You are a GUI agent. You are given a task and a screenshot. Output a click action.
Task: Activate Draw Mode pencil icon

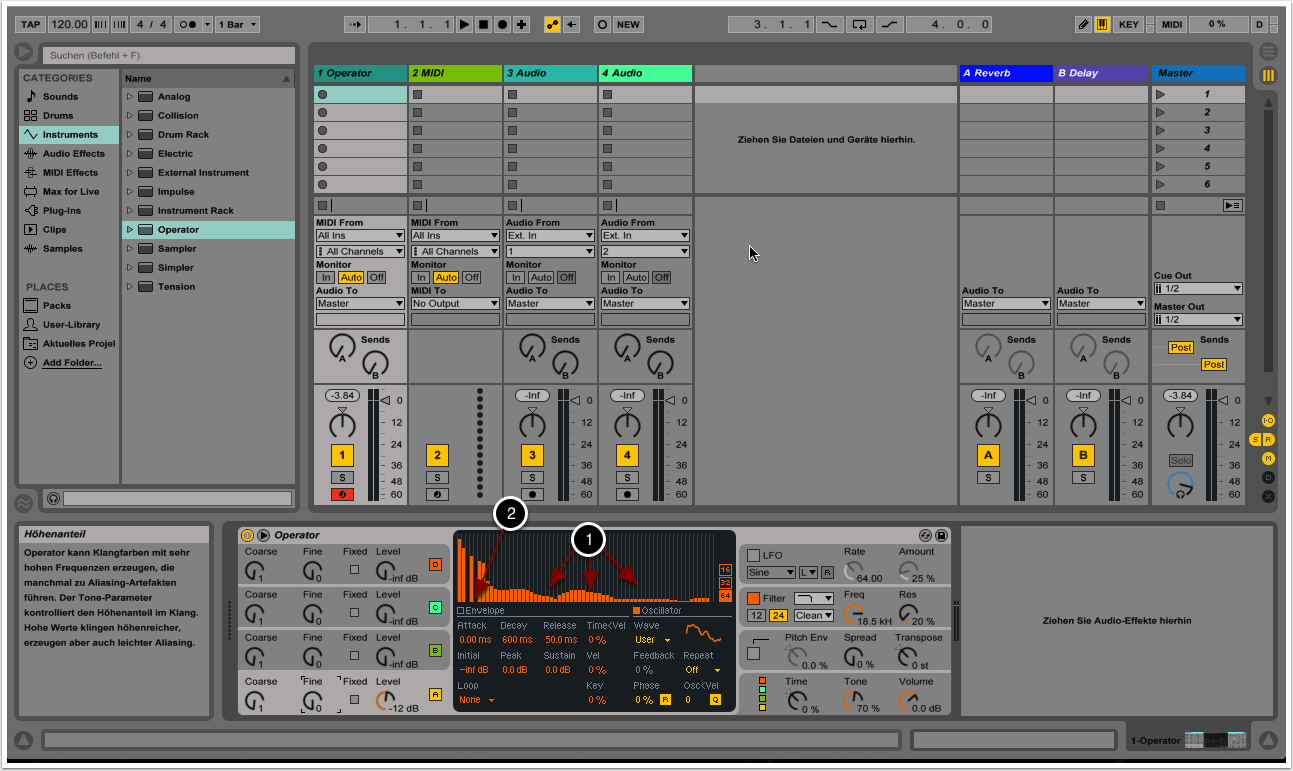pos(1084,24)
